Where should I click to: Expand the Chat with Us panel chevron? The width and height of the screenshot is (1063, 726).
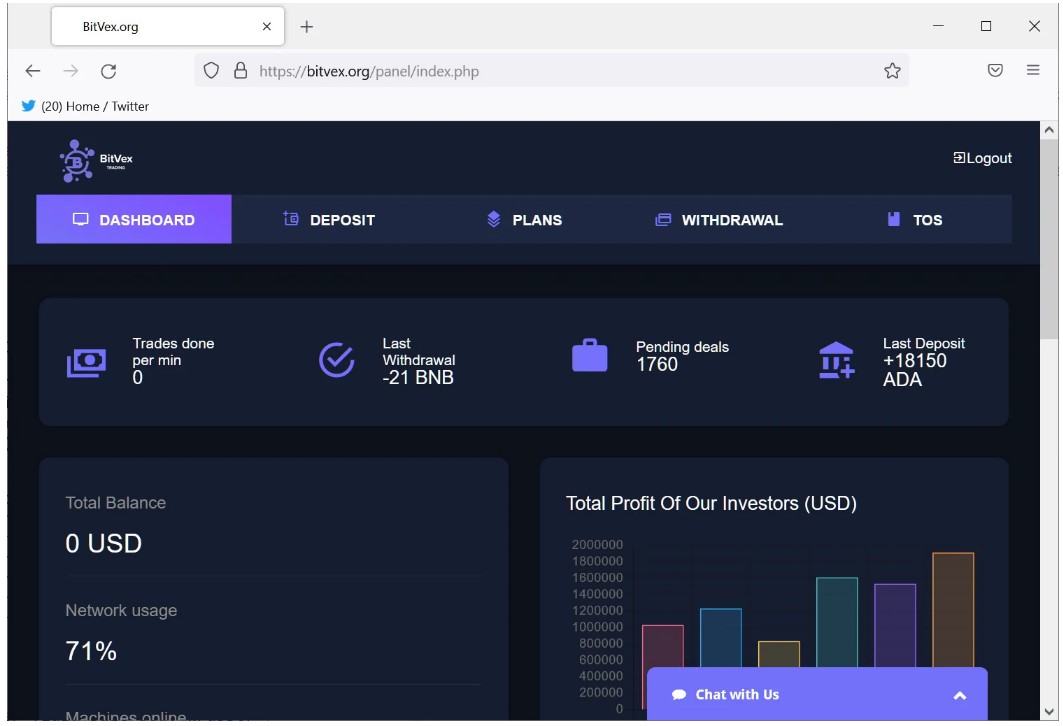pyautogui.click(x=959, y=695)
